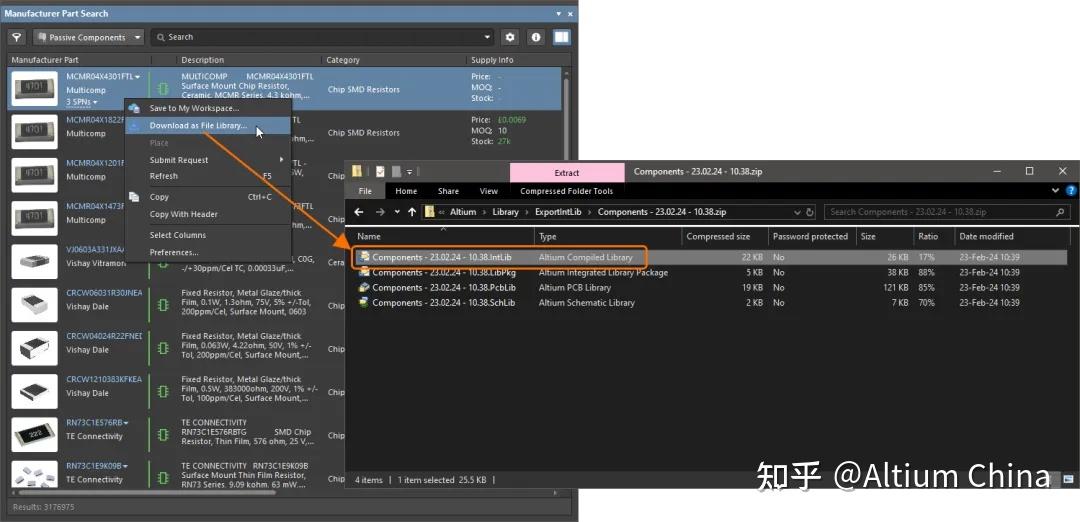Click the model icon on the CRCW06031R30JNEA row
This screenshot has height=522, width=1080.
tap(163, 305)
